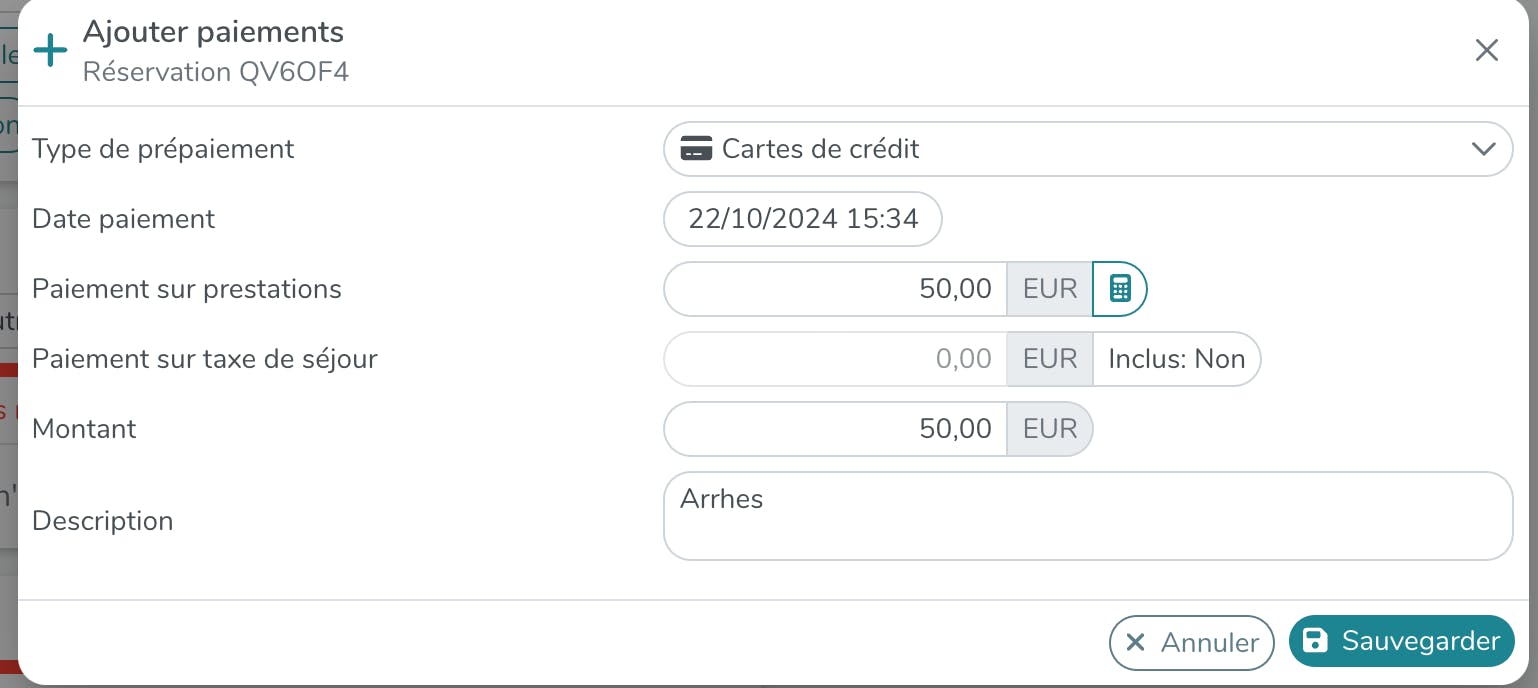The width and height of the screenshot is (1538, 688).
Task: Click the floppy disk icon on Sauvegarder
Action: pyautogui.click(x=1316, y=641)
